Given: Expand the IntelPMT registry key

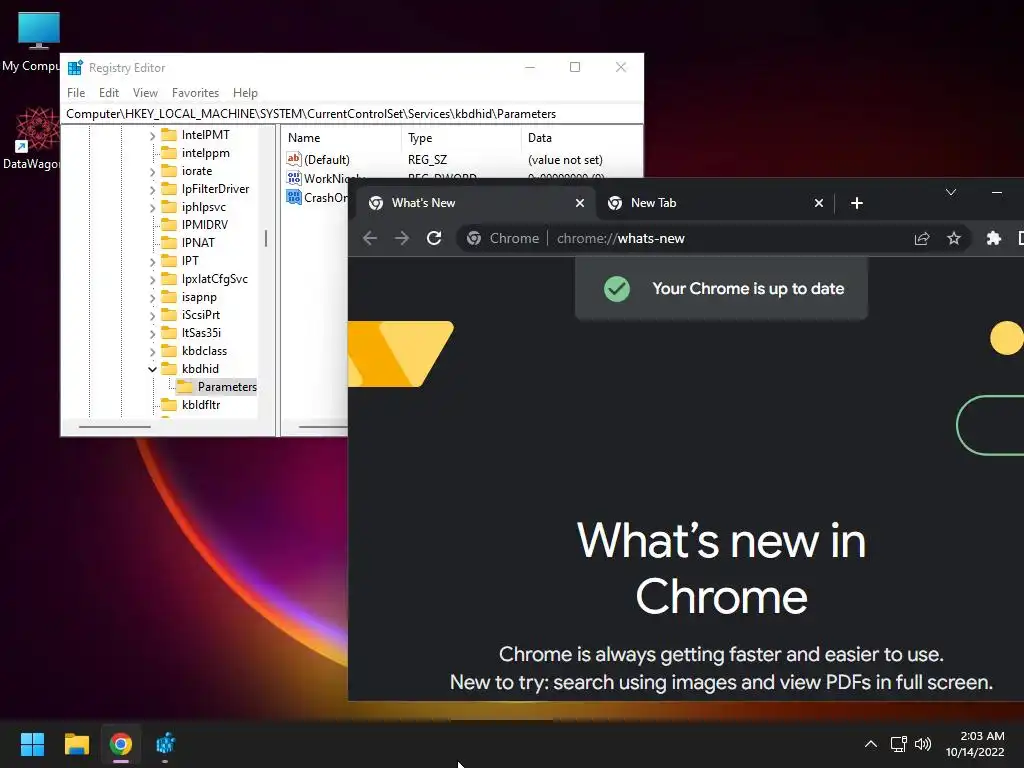Looking at the screenshot, I should click(152, 136).
